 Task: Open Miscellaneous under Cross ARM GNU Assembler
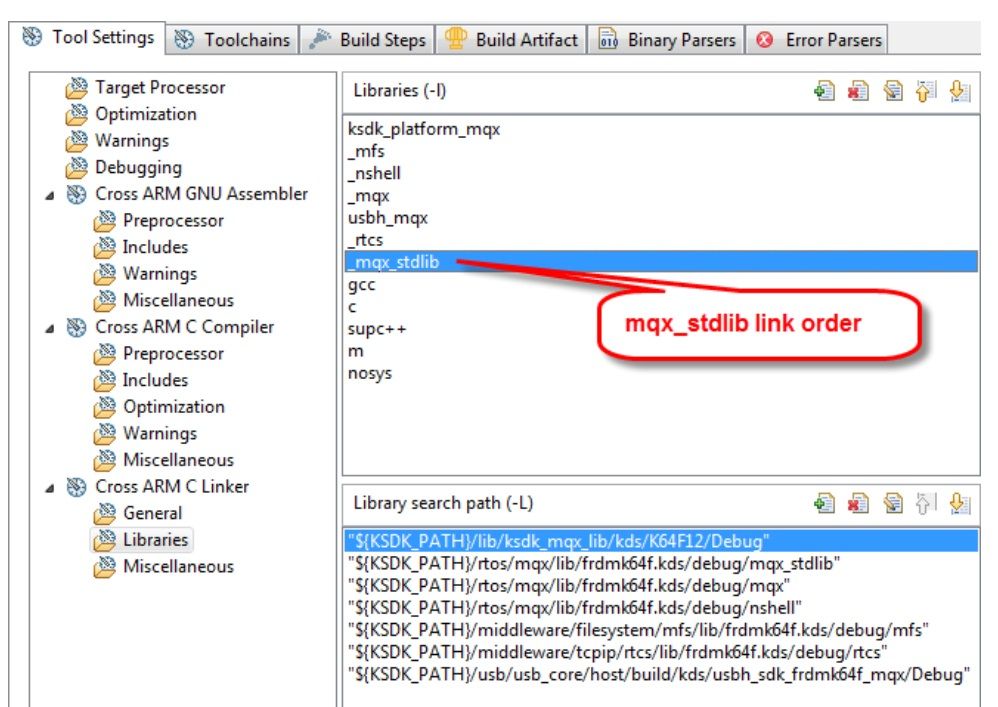(x=164, y=300)
